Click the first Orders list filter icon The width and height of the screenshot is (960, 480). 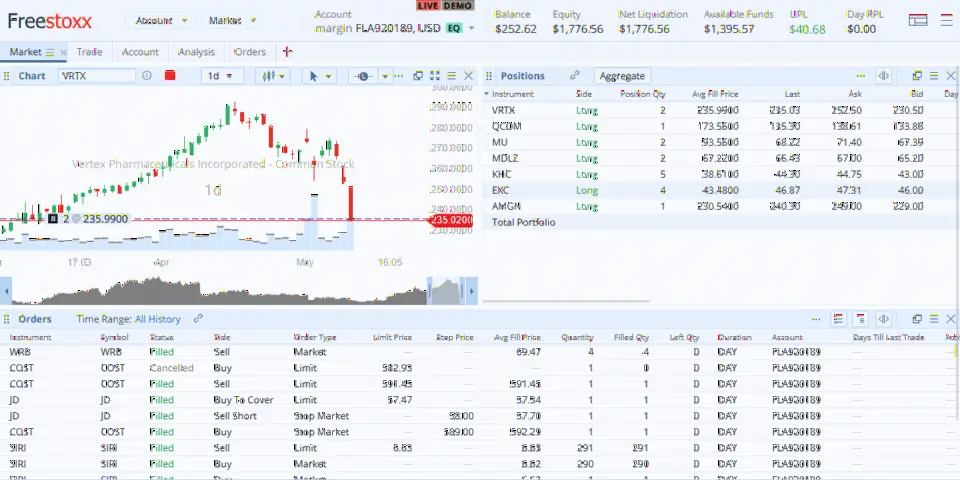[x=838, y=319]
